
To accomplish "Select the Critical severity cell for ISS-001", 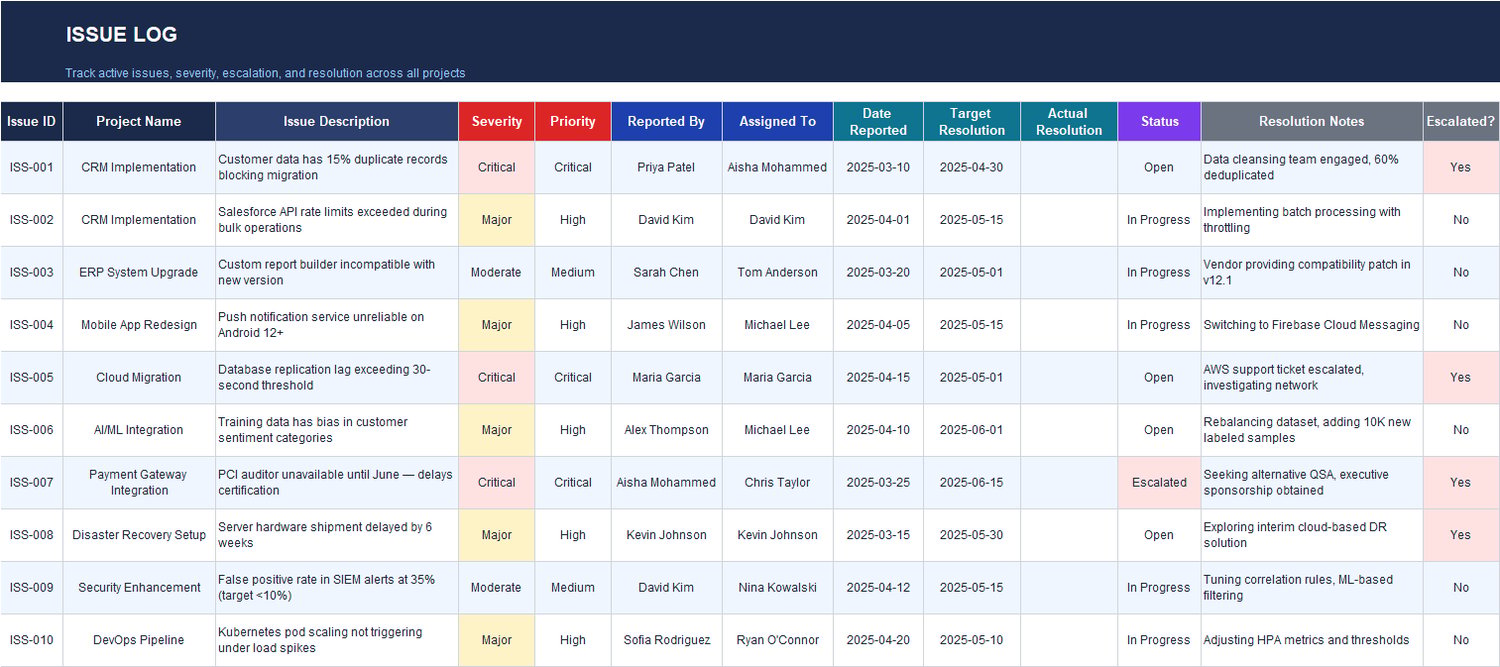I will pos(497,167).
